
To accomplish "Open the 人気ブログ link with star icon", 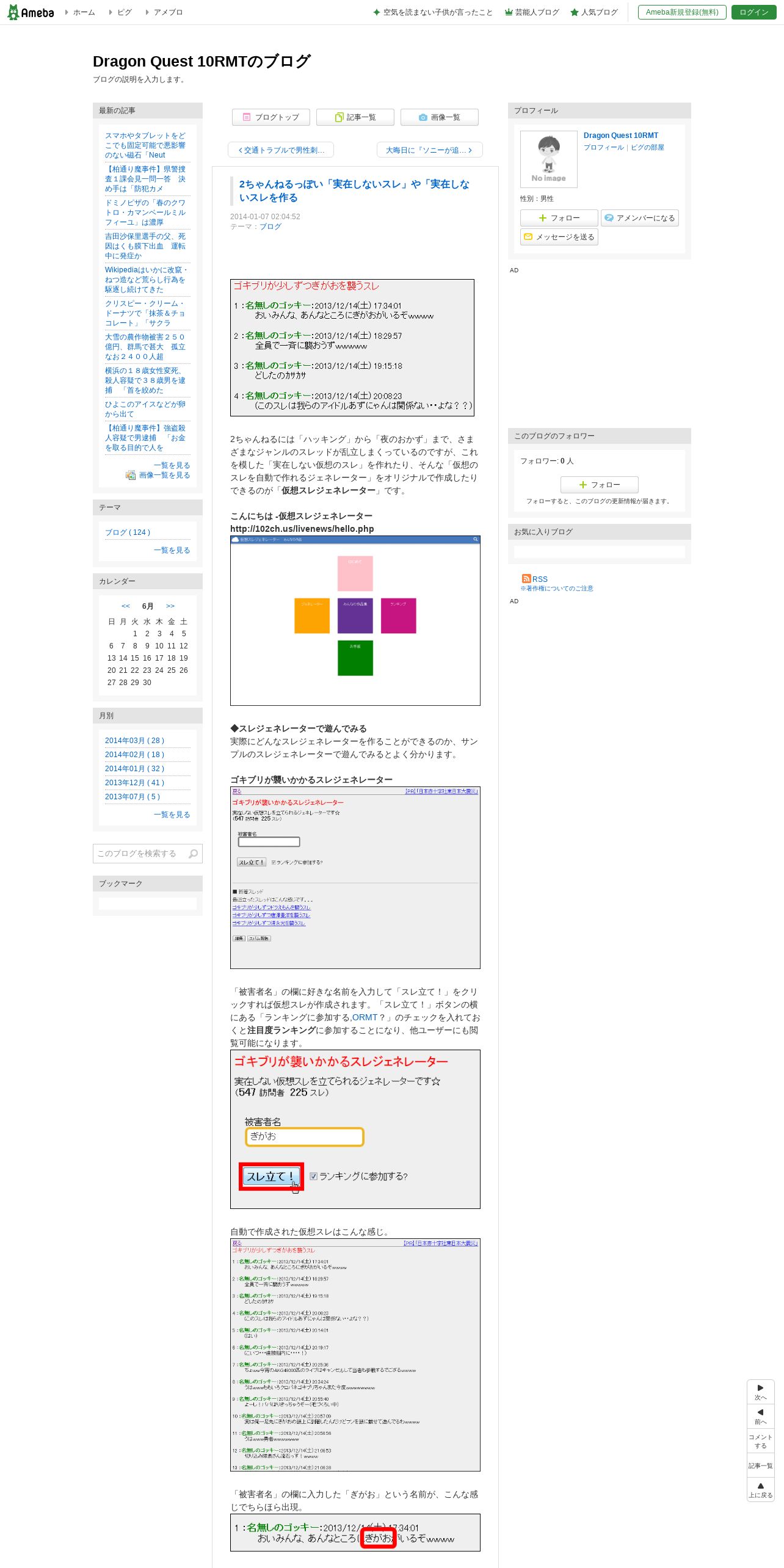I will click(594, 12).
